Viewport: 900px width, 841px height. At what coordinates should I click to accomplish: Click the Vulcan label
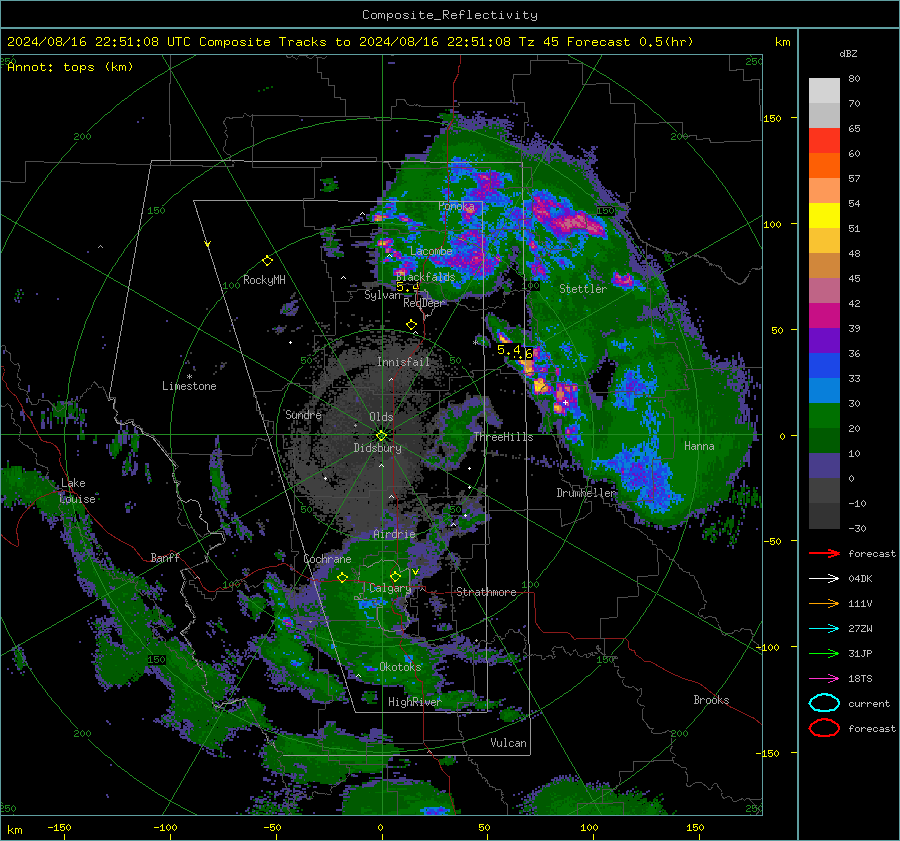[x=509, y=743]
